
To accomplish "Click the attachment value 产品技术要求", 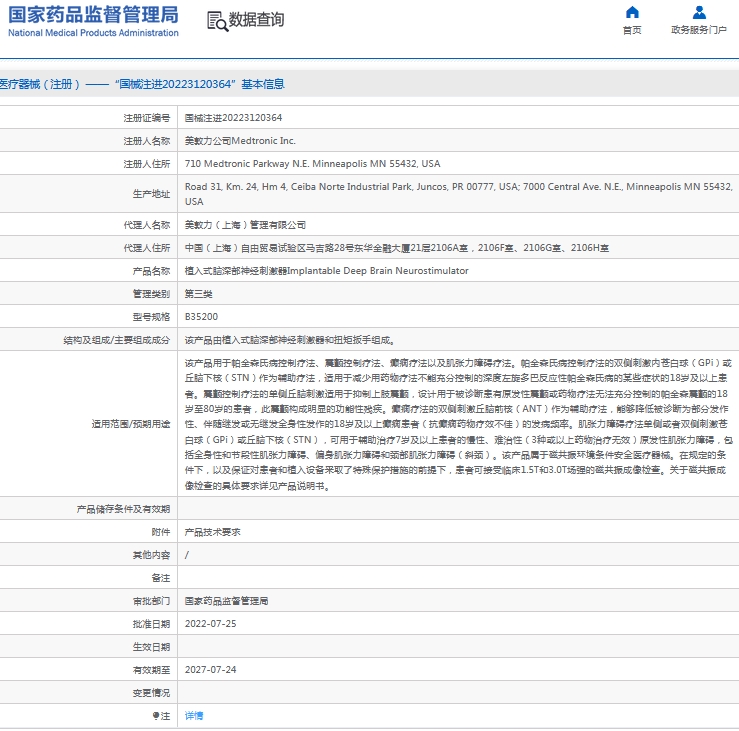I will pos(213,532).
